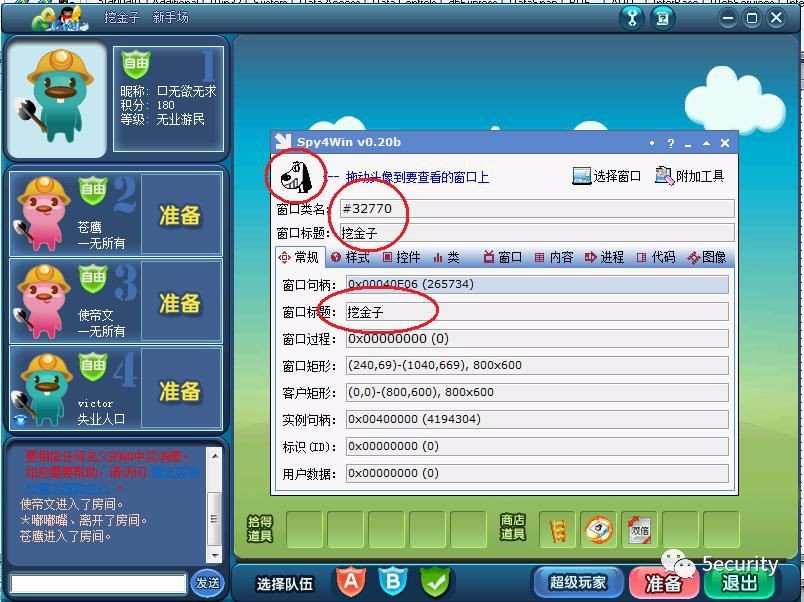Image resolution: width=804 pixels, height=602 pixels.
Task: Click the avatar of player 口无欲无求
Action: coord(56,97)
